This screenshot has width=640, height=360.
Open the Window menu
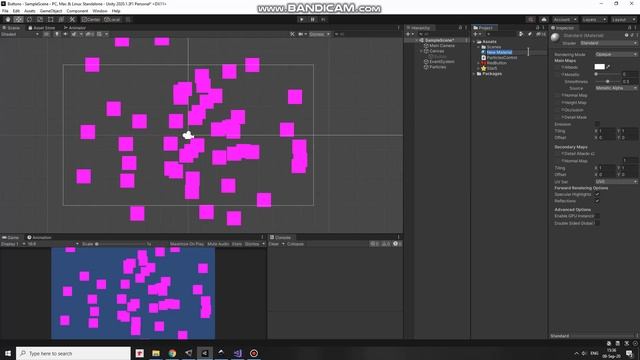pos(100,11)
